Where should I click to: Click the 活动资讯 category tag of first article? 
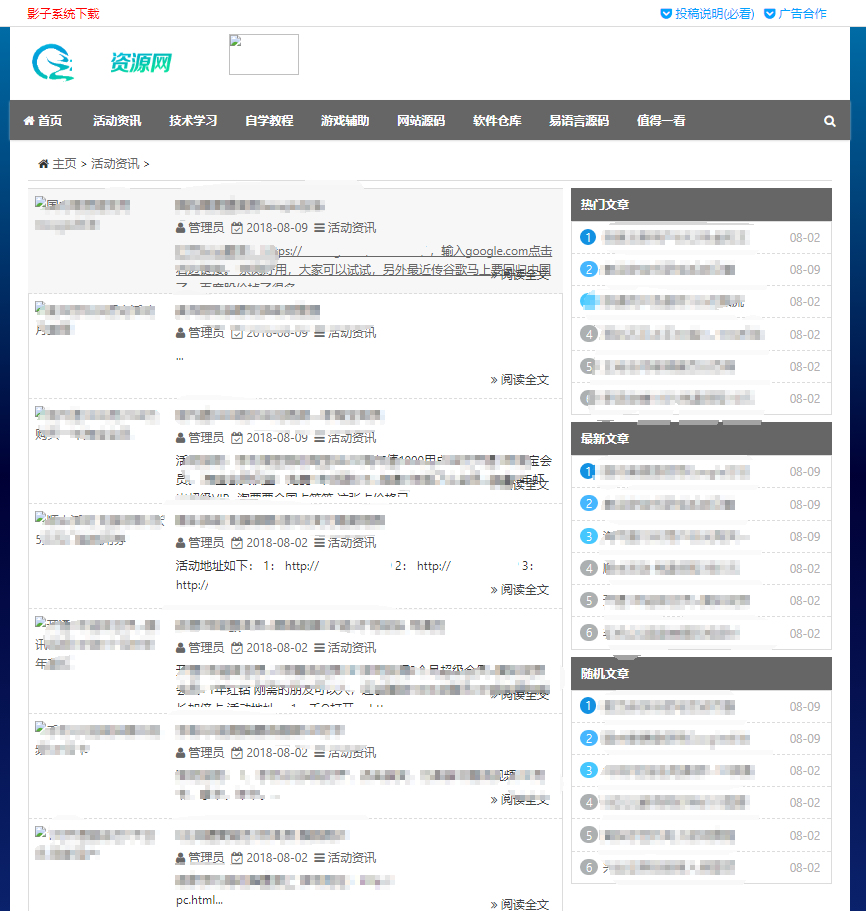(x=351, y=228)
